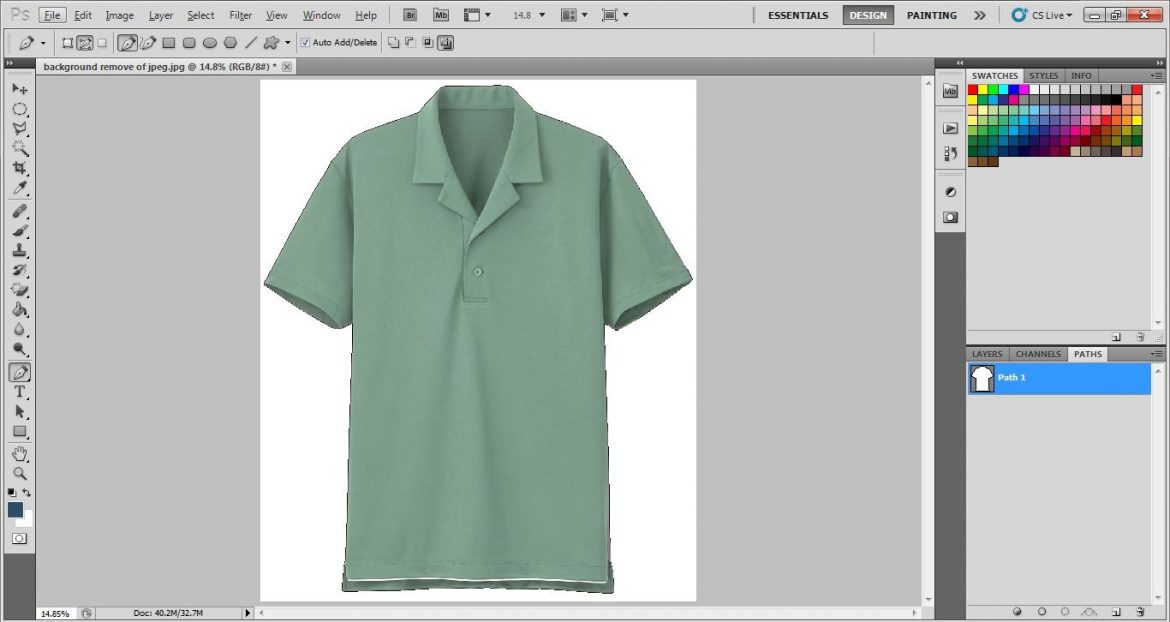Switch foreground and background colors
1170x622 pixels.
point(27,493)
